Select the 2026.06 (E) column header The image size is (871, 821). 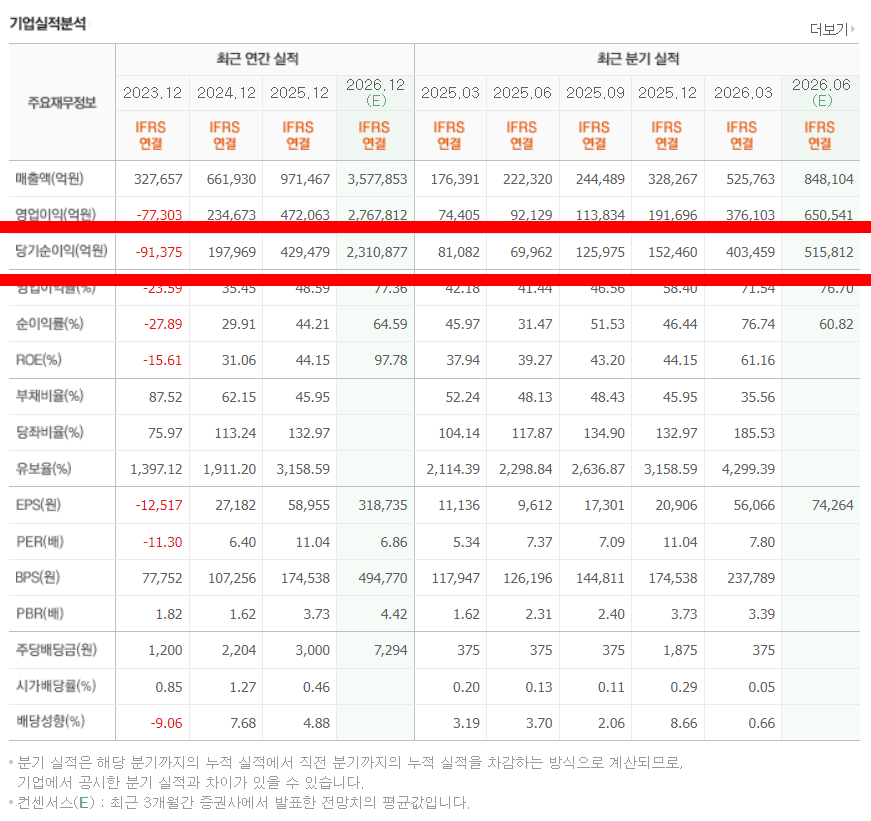click(821, 92)
